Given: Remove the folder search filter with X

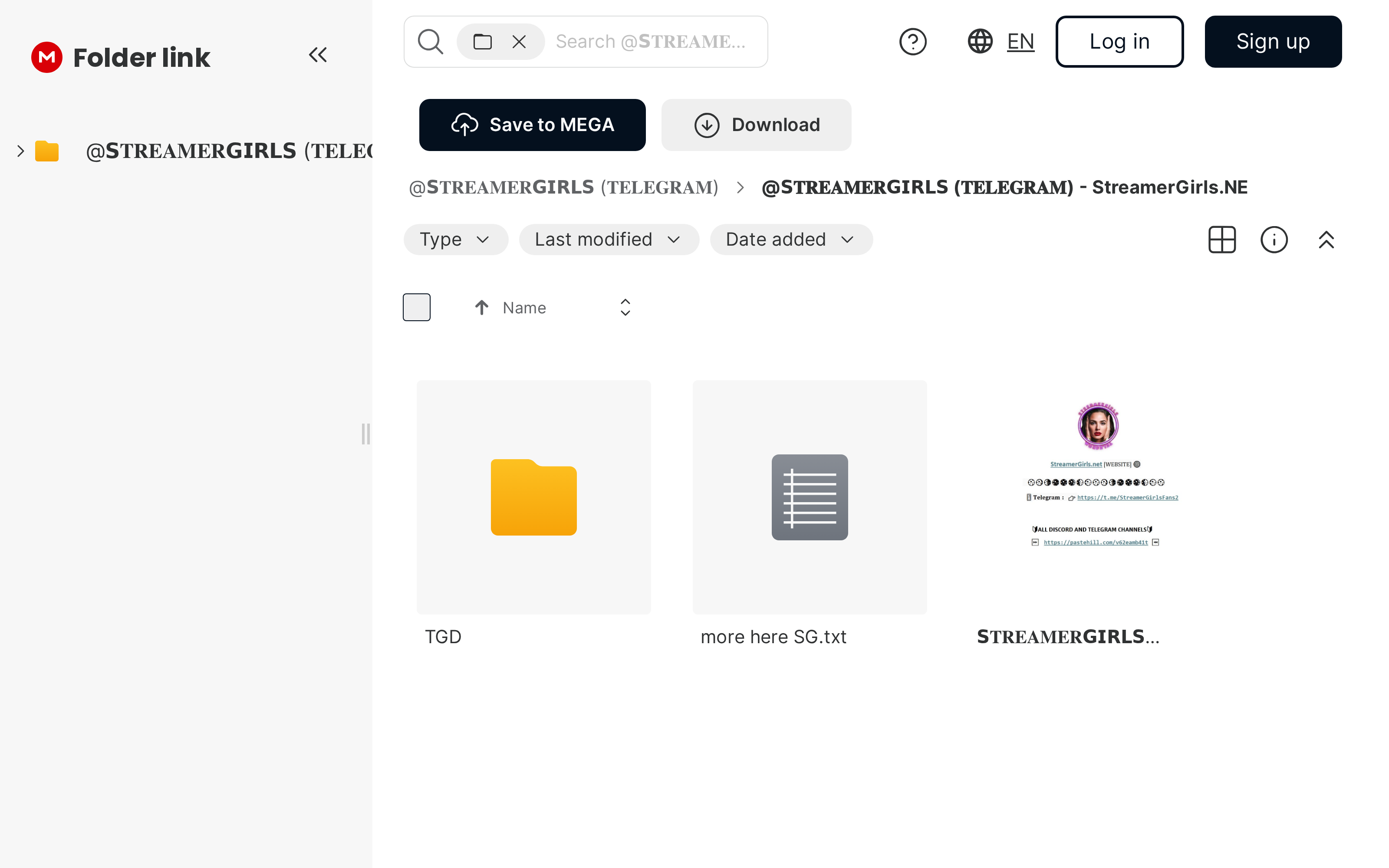Looking at the screenshot, I should pos(519,41).
